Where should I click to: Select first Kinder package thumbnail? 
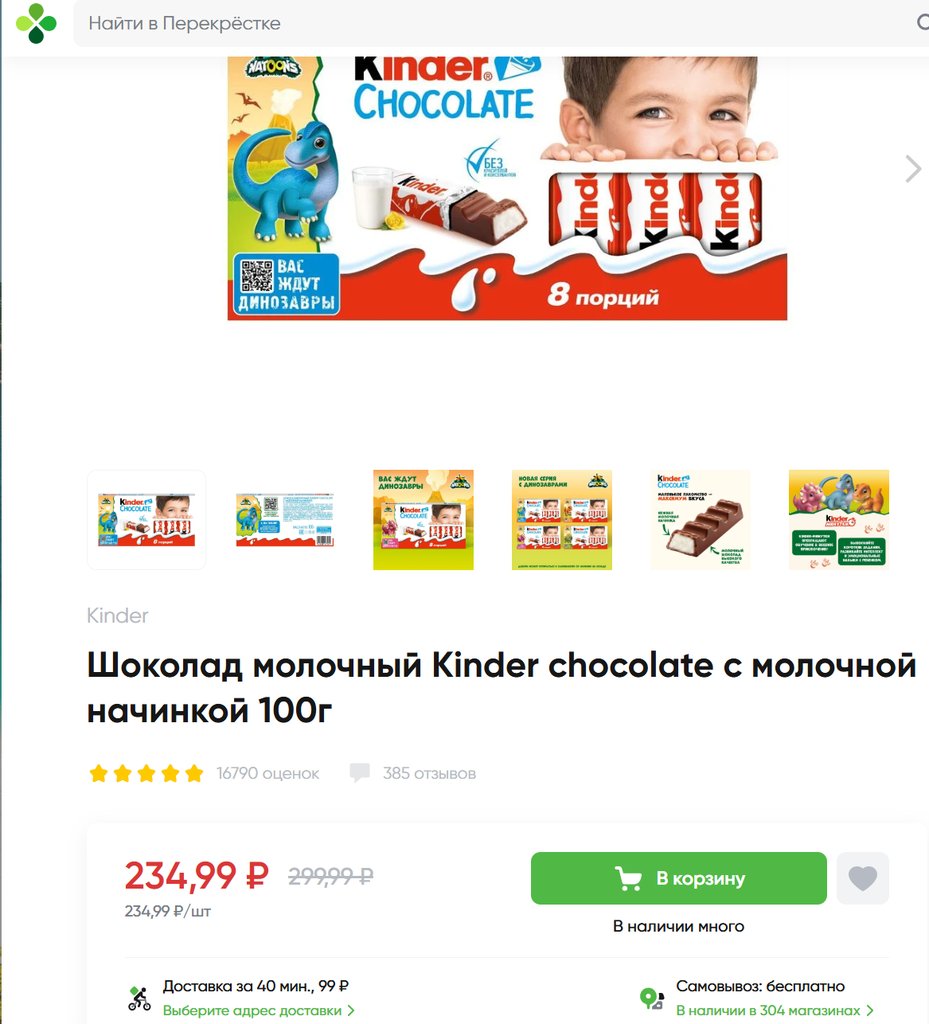(x=146, y=520)
